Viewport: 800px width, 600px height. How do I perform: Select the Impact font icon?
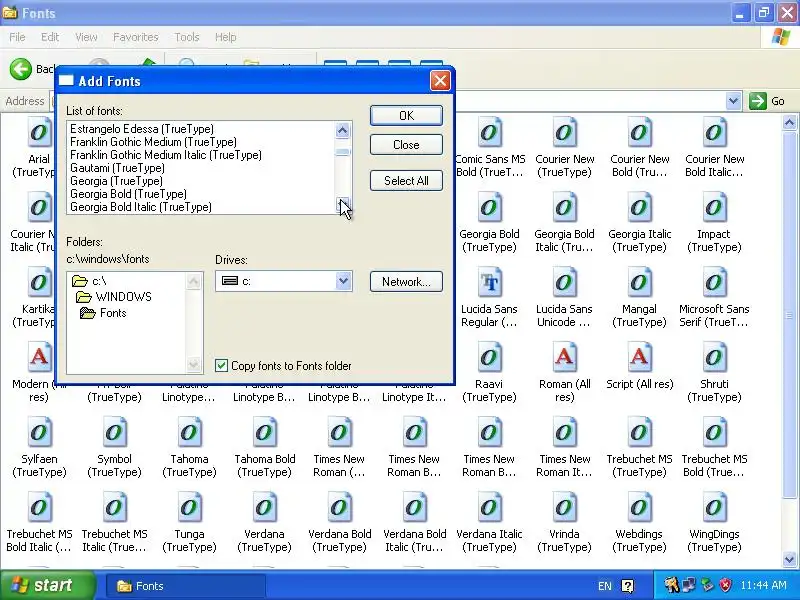click(714, 208)
